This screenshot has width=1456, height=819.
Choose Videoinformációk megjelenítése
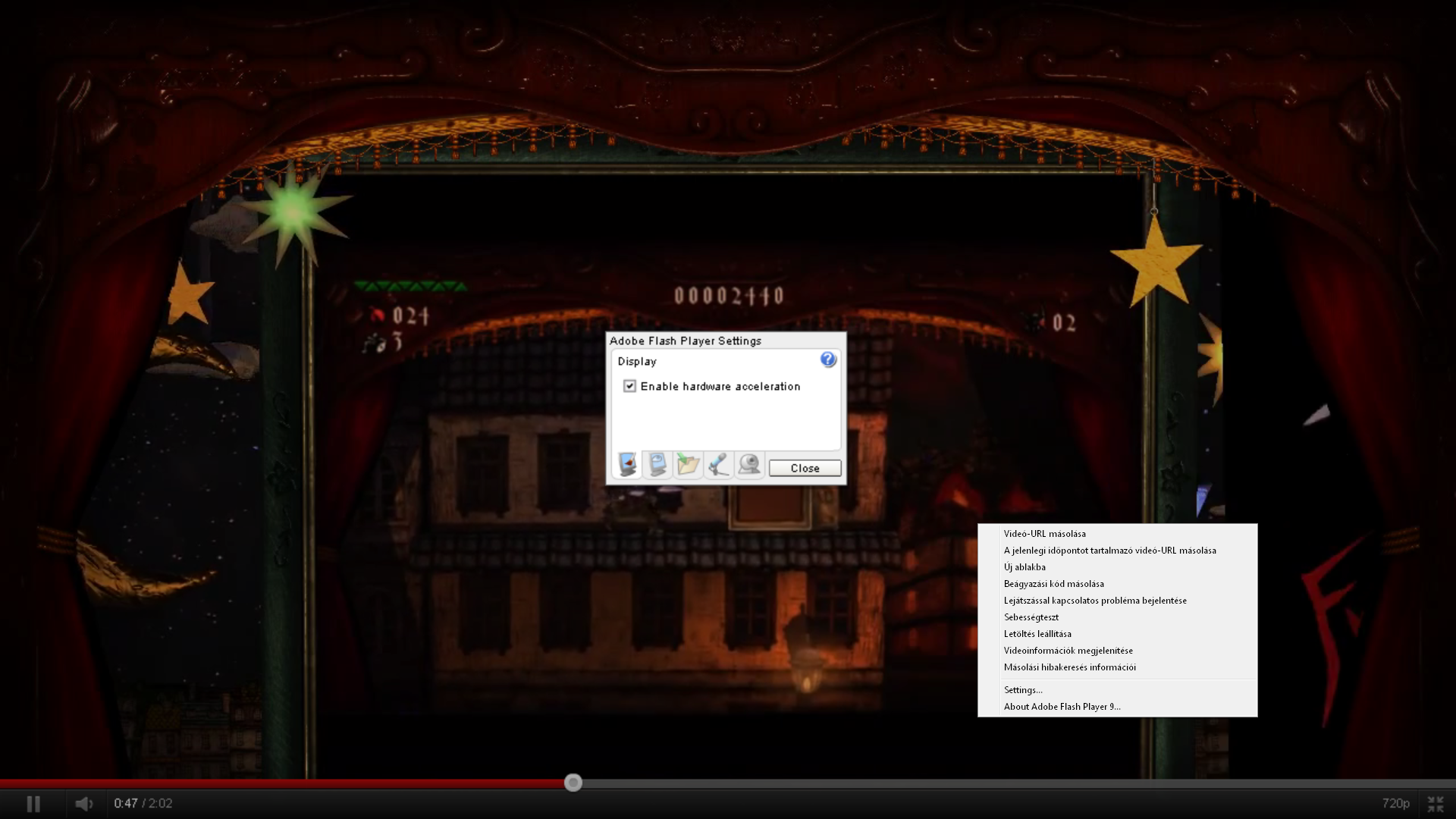(x=1118, y=651)
